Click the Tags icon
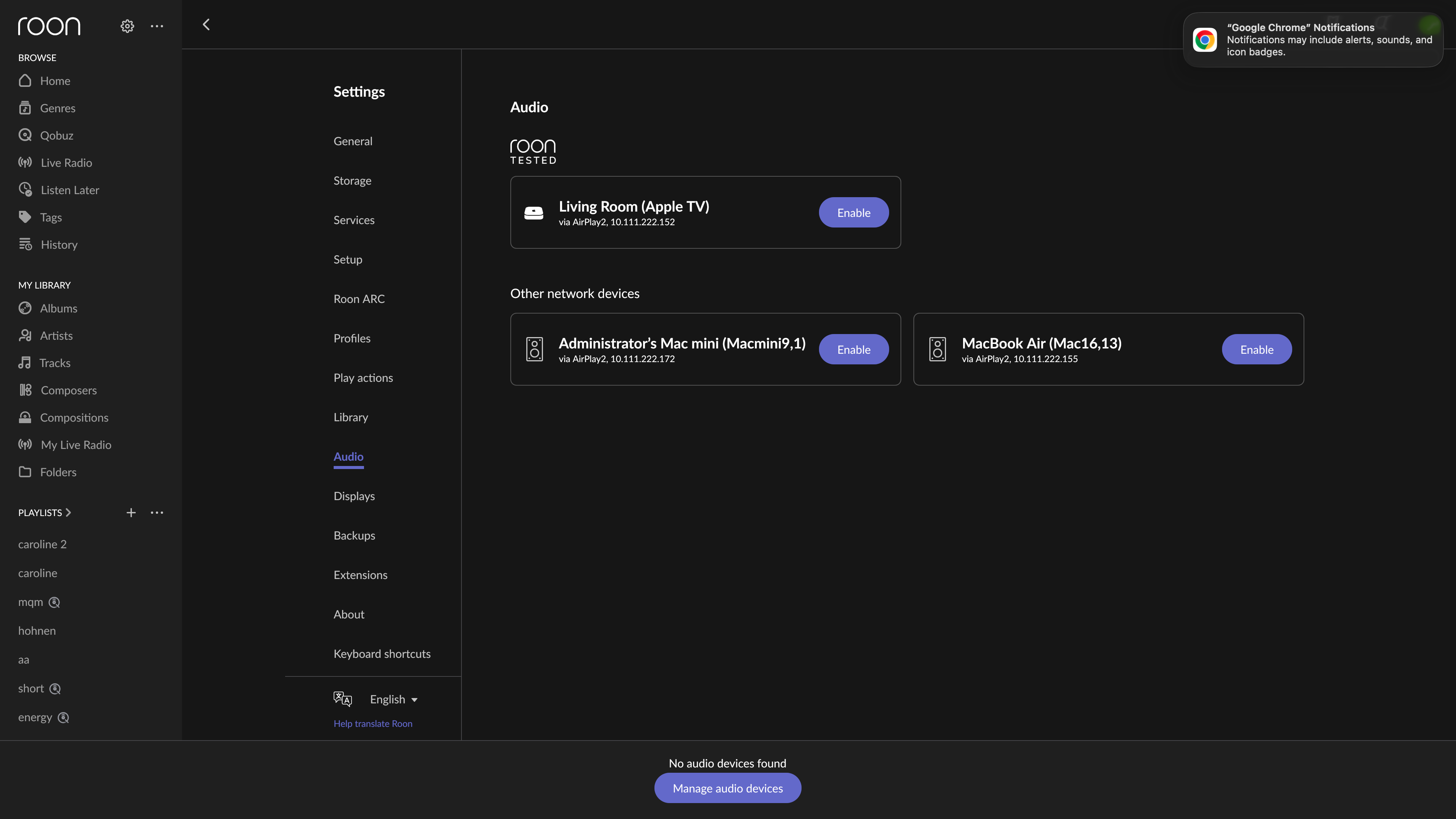Image resolution: width=1456 pixels, height=819 pixels. (25, 217)
